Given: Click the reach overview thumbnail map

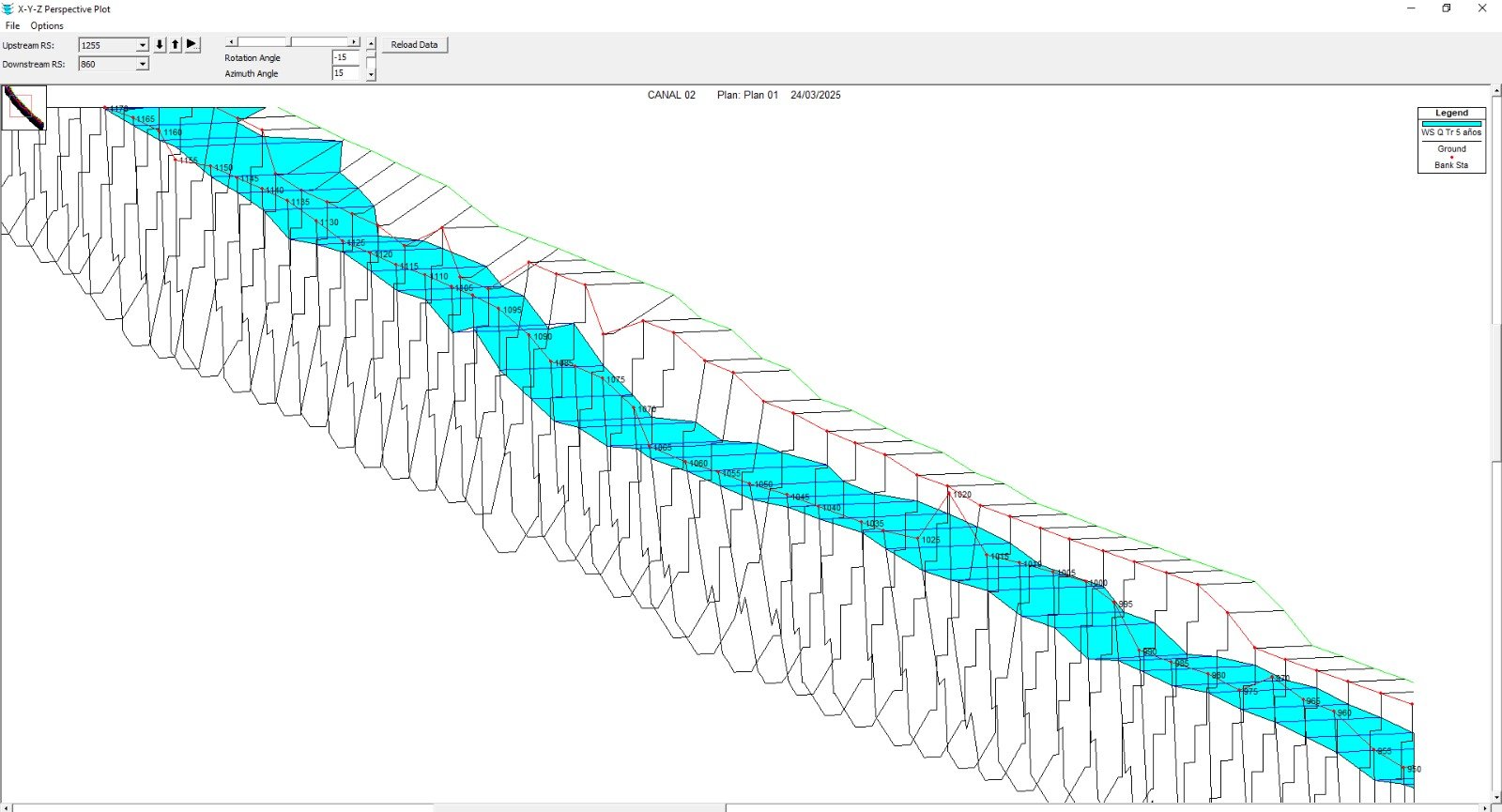Looking at the screenshot, I should [x=23, y=108].
